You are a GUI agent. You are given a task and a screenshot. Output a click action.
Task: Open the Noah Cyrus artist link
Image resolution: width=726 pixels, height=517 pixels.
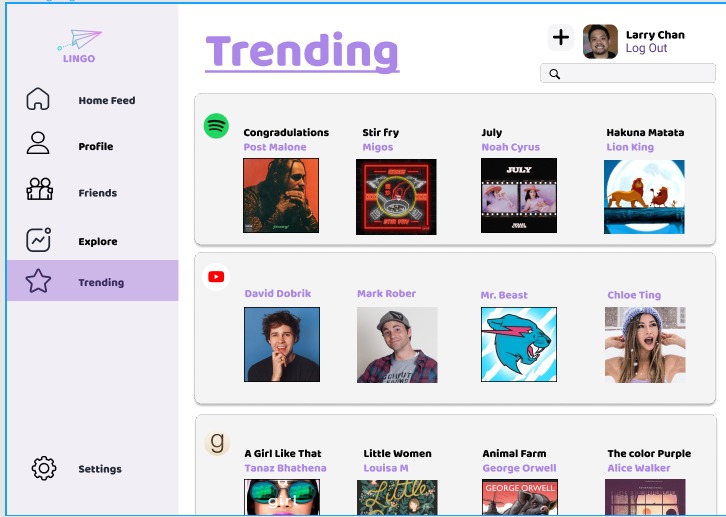511,147
